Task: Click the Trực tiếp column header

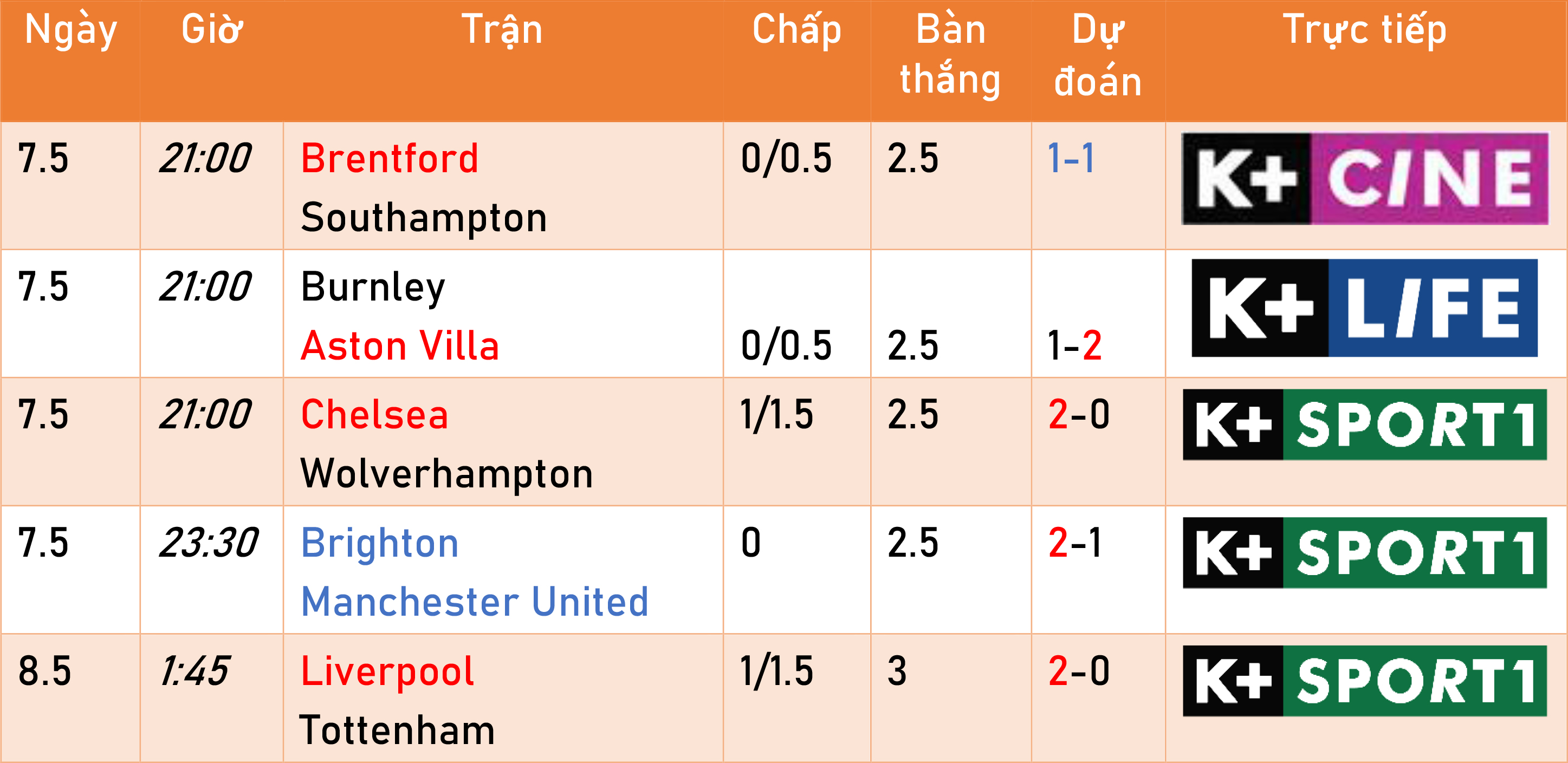Action: 1365,30
